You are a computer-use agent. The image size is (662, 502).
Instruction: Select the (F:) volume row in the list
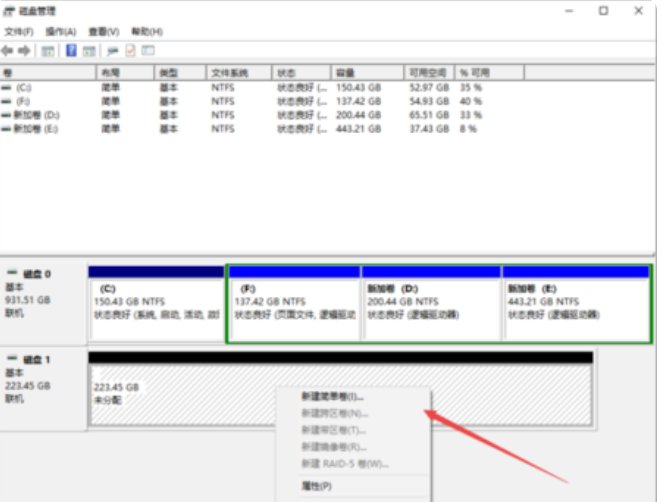pos(241,101)
